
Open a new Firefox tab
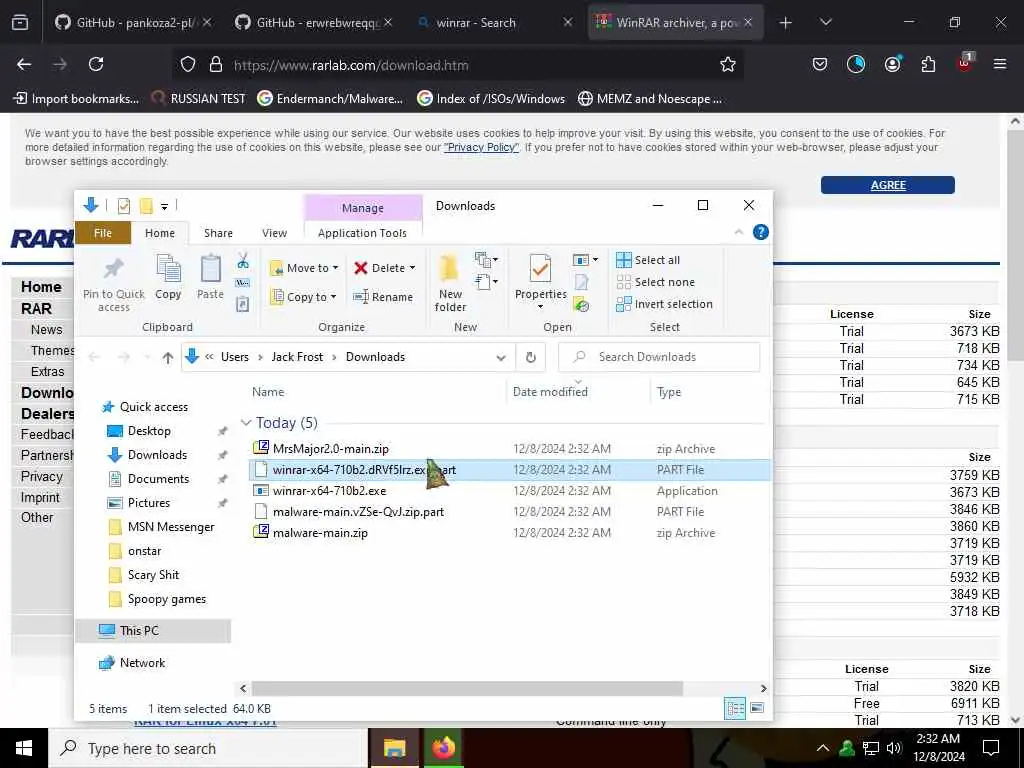(785, 22)
